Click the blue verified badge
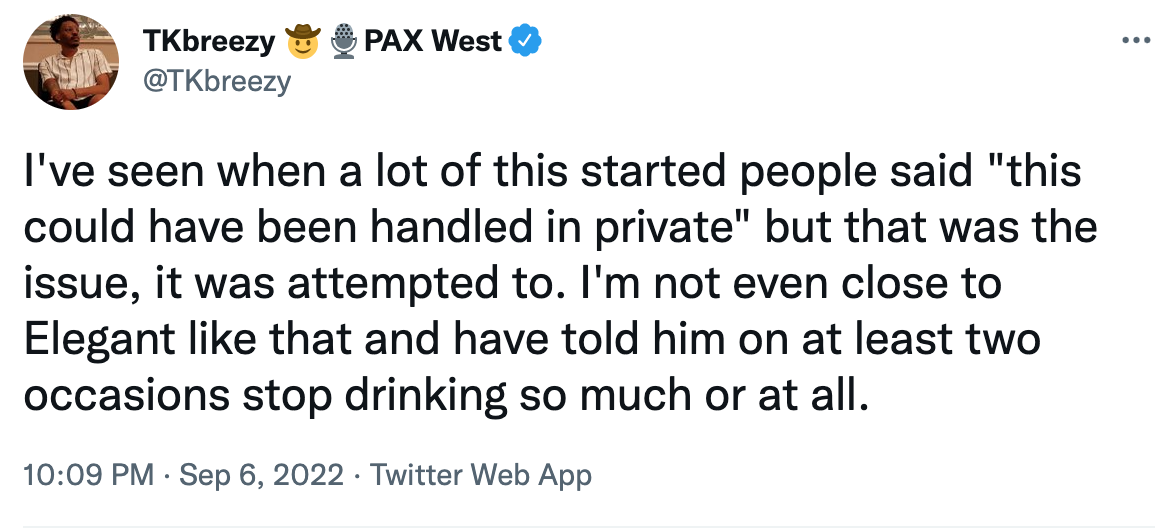The height and width of the screenshot is (528, 1170). pos(527,42)
